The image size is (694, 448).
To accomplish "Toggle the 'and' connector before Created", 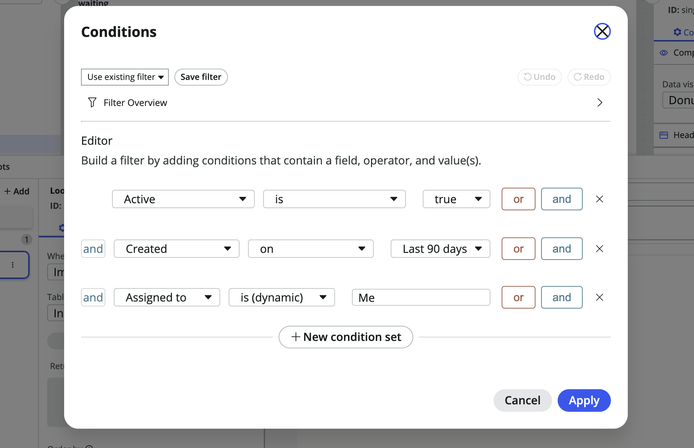I will coord(93,249).
